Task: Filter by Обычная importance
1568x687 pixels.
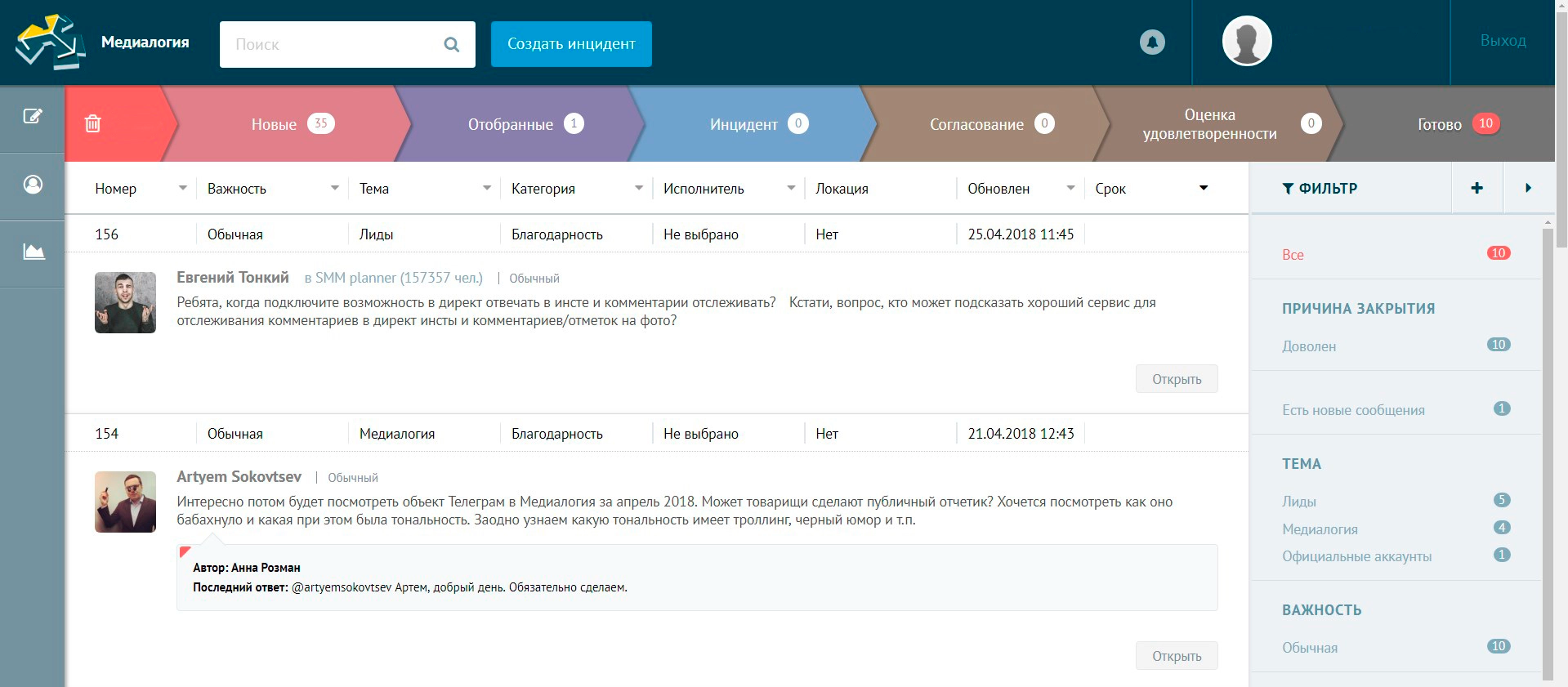Action: point(1310,648)
